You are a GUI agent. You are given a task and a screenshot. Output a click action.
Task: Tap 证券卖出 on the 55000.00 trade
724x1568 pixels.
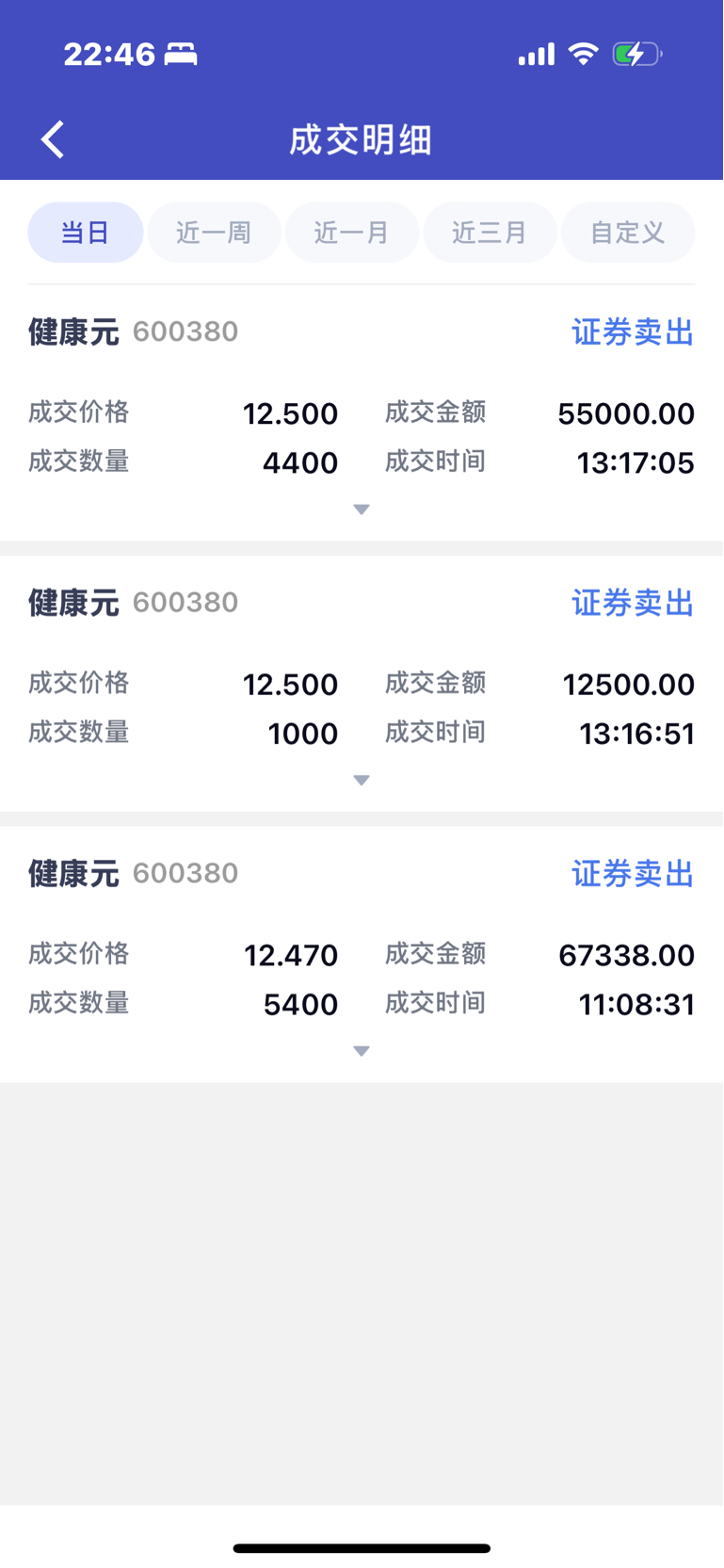[x=633, y=332]
